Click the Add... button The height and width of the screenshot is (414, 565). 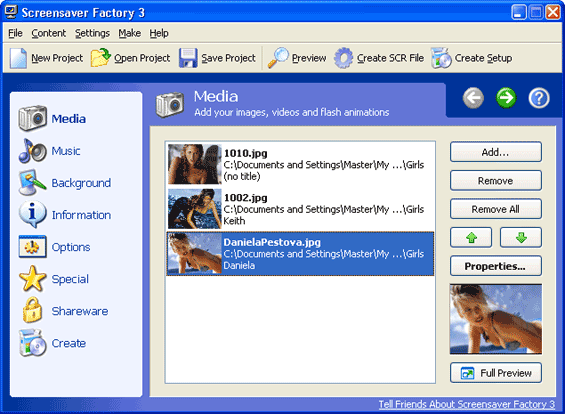click(495, 152)
